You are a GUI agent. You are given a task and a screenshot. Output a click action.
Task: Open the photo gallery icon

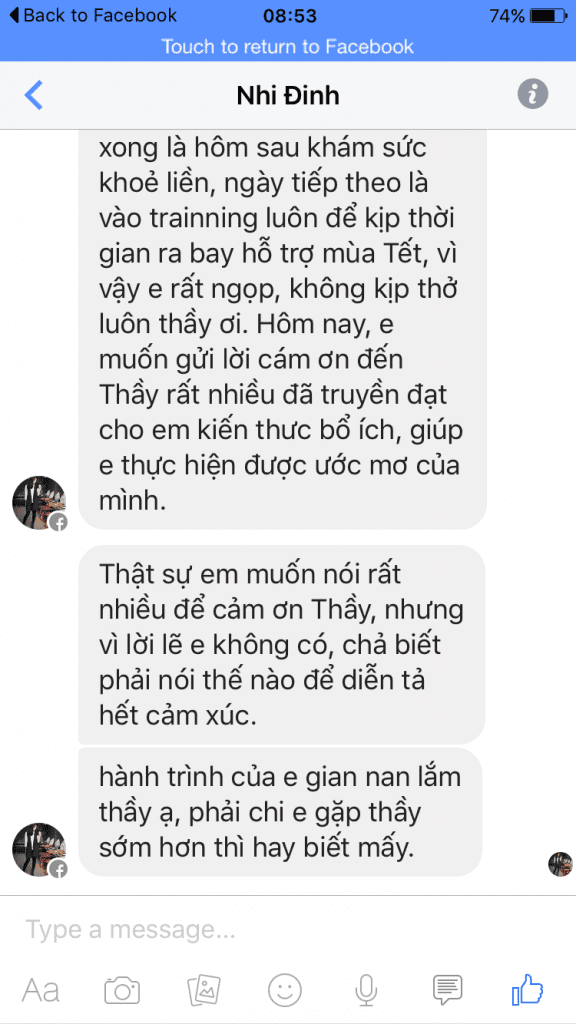pos(204,991)
